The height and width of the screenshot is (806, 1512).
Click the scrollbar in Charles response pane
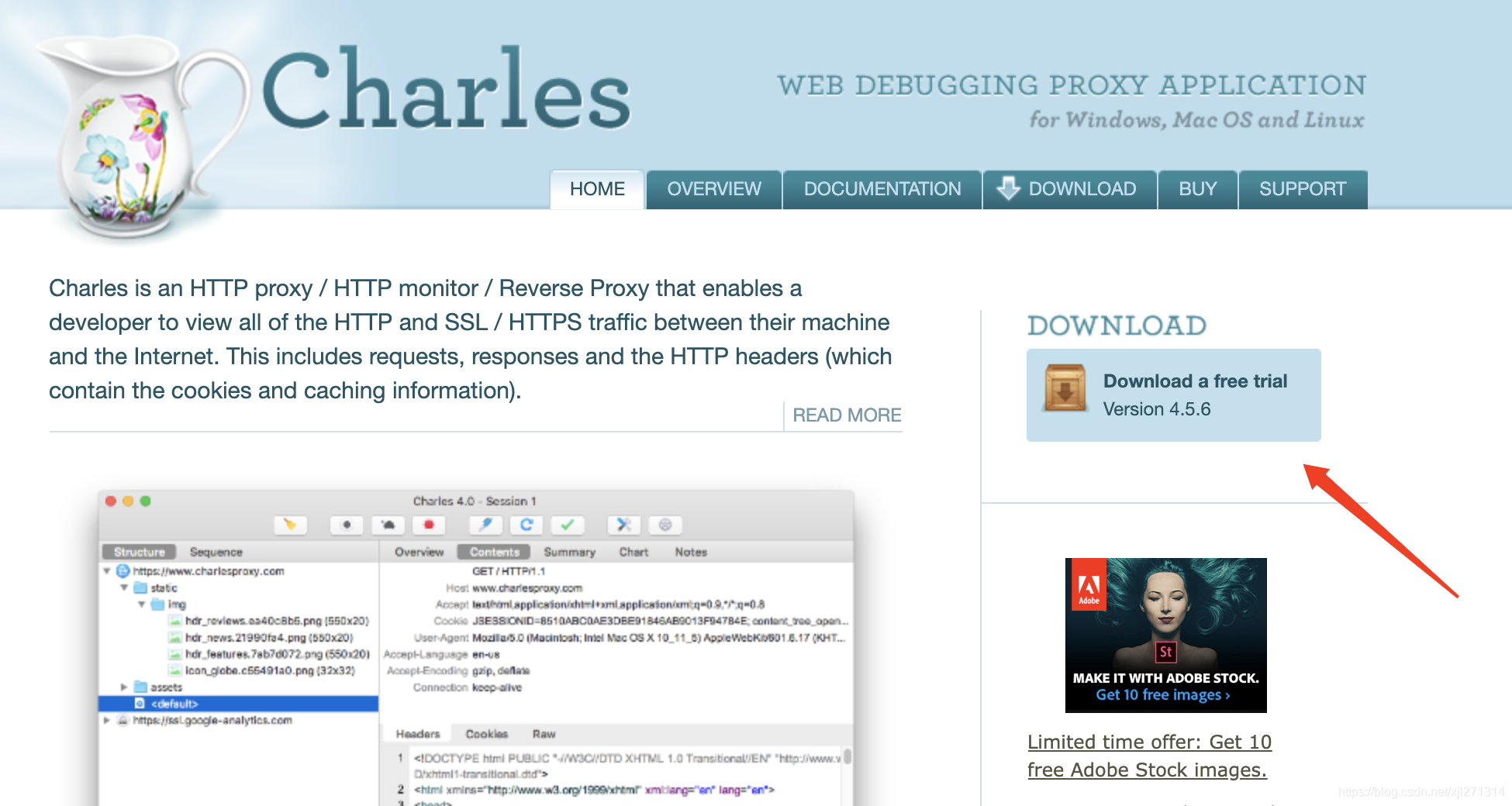tap(847, 756)
